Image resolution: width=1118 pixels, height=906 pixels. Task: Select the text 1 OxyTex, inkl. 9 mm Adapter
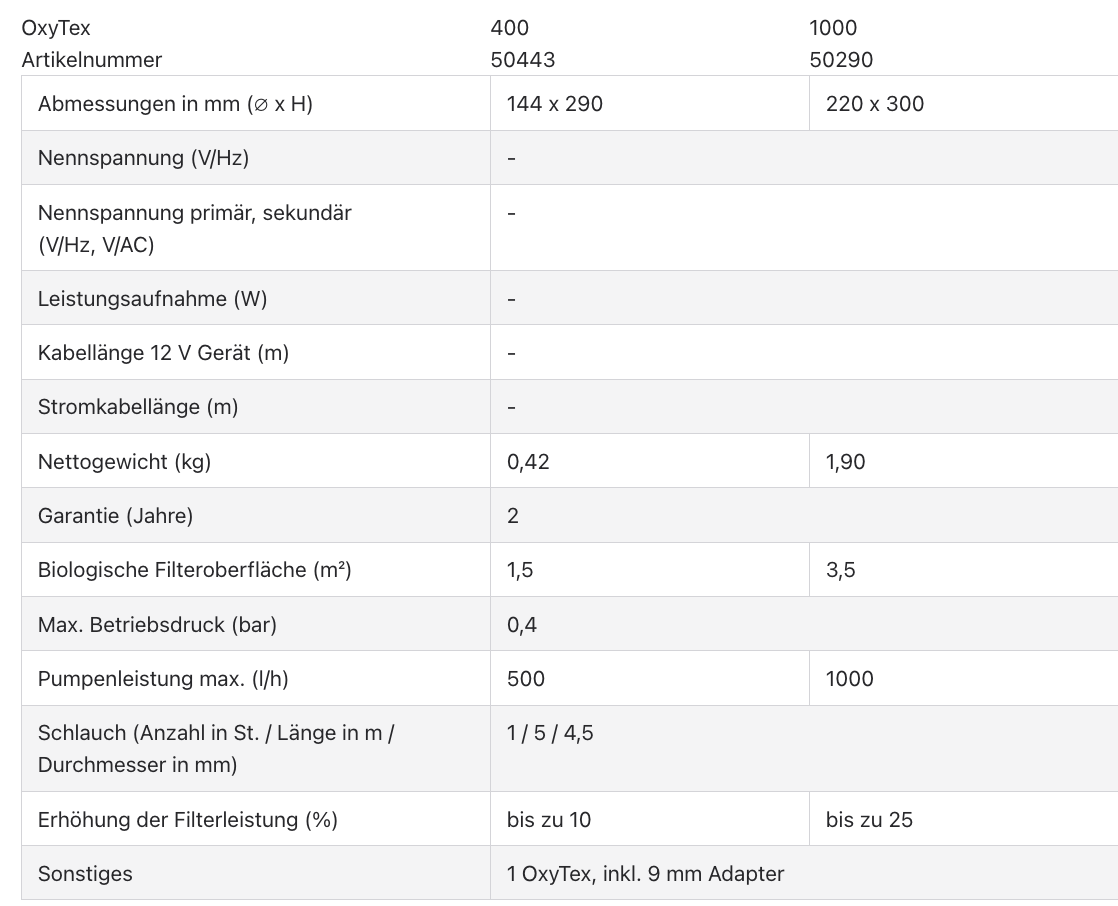[645, 874]
